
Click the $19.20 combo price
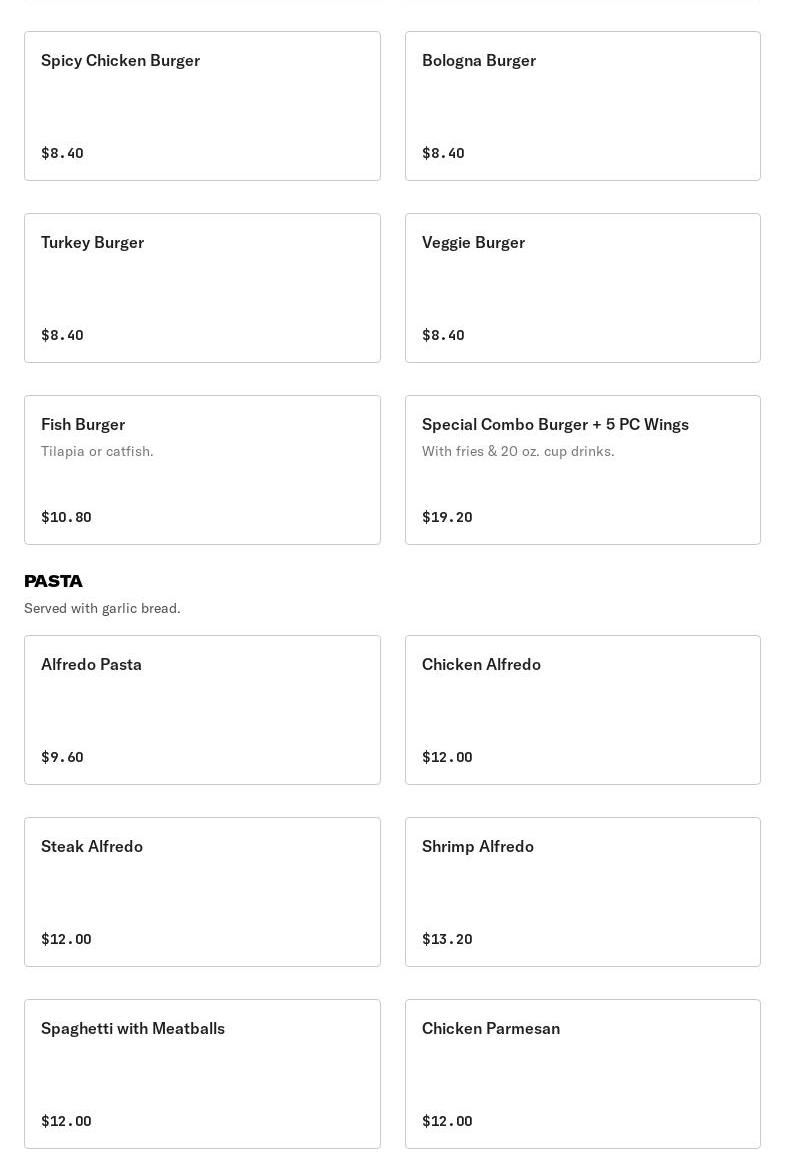point(447,517)
